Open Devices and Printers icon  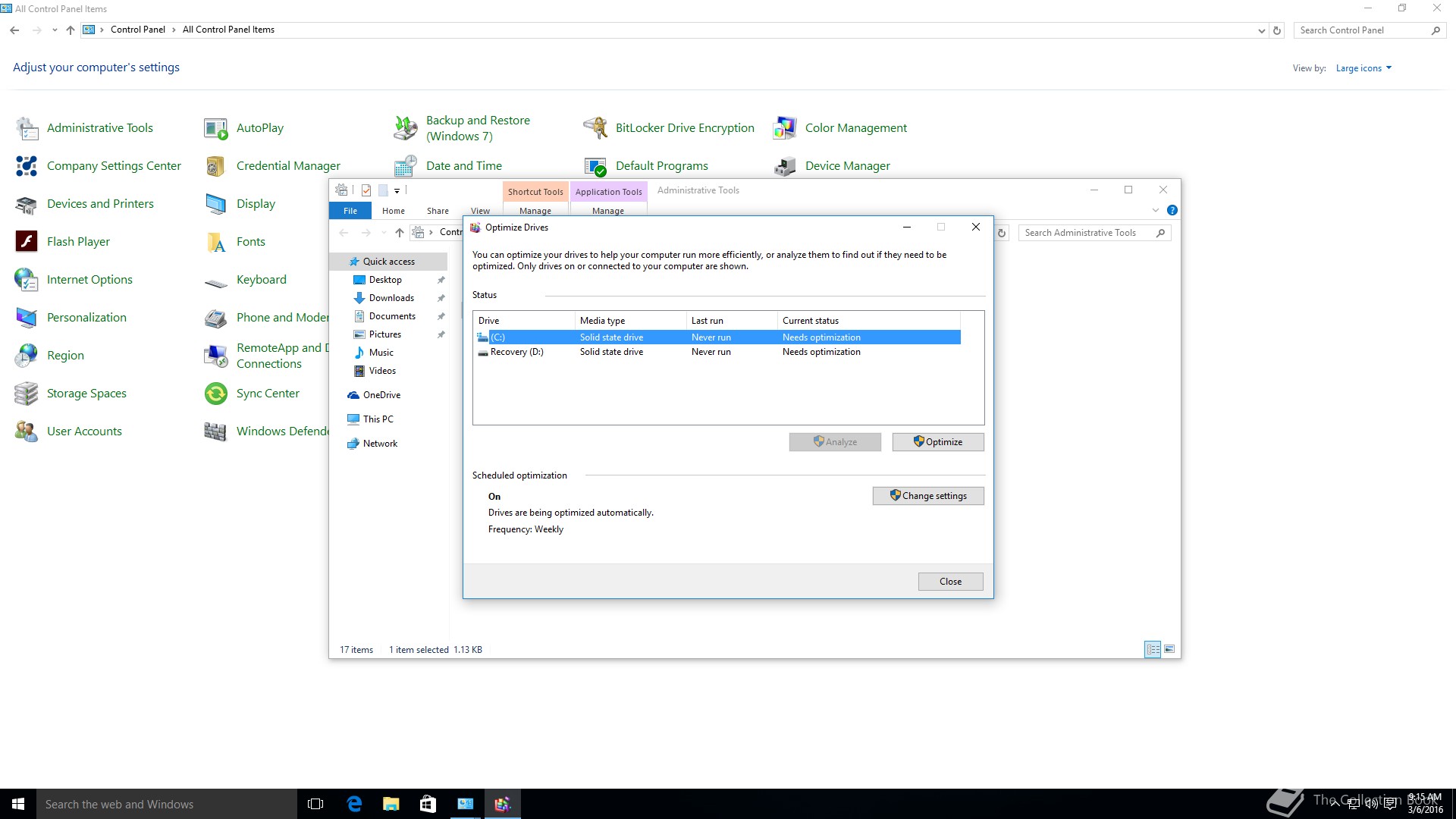coord(27,204)
